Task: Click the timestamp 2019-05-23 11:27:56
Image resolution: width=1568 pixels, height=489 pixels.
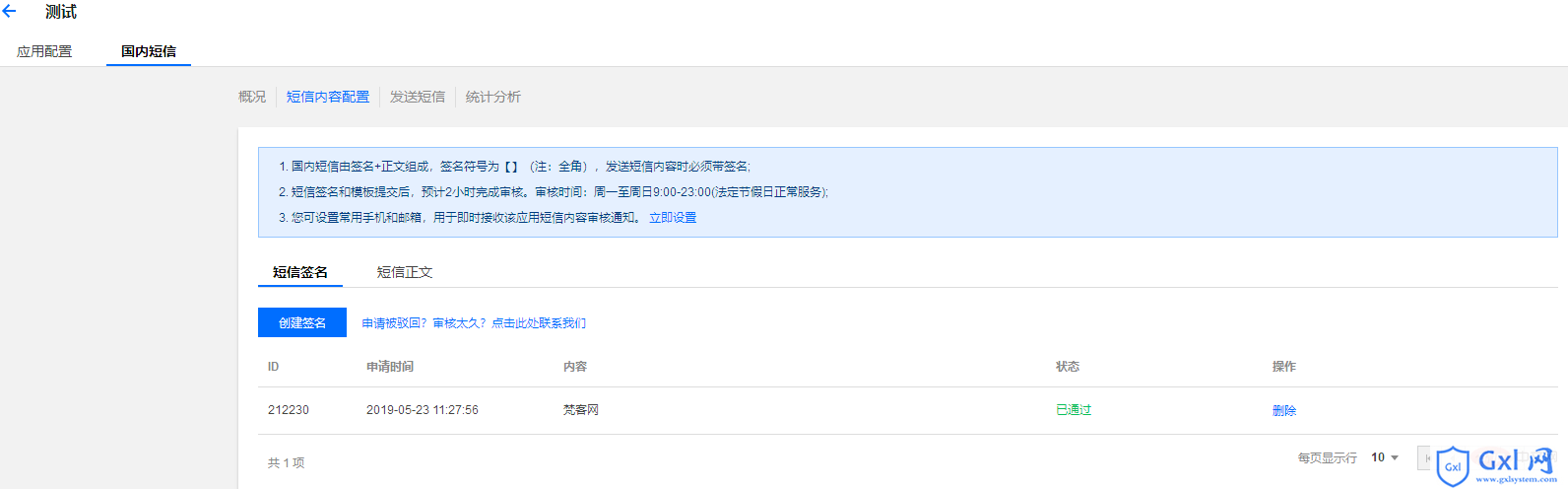Action: coord(423,410)
